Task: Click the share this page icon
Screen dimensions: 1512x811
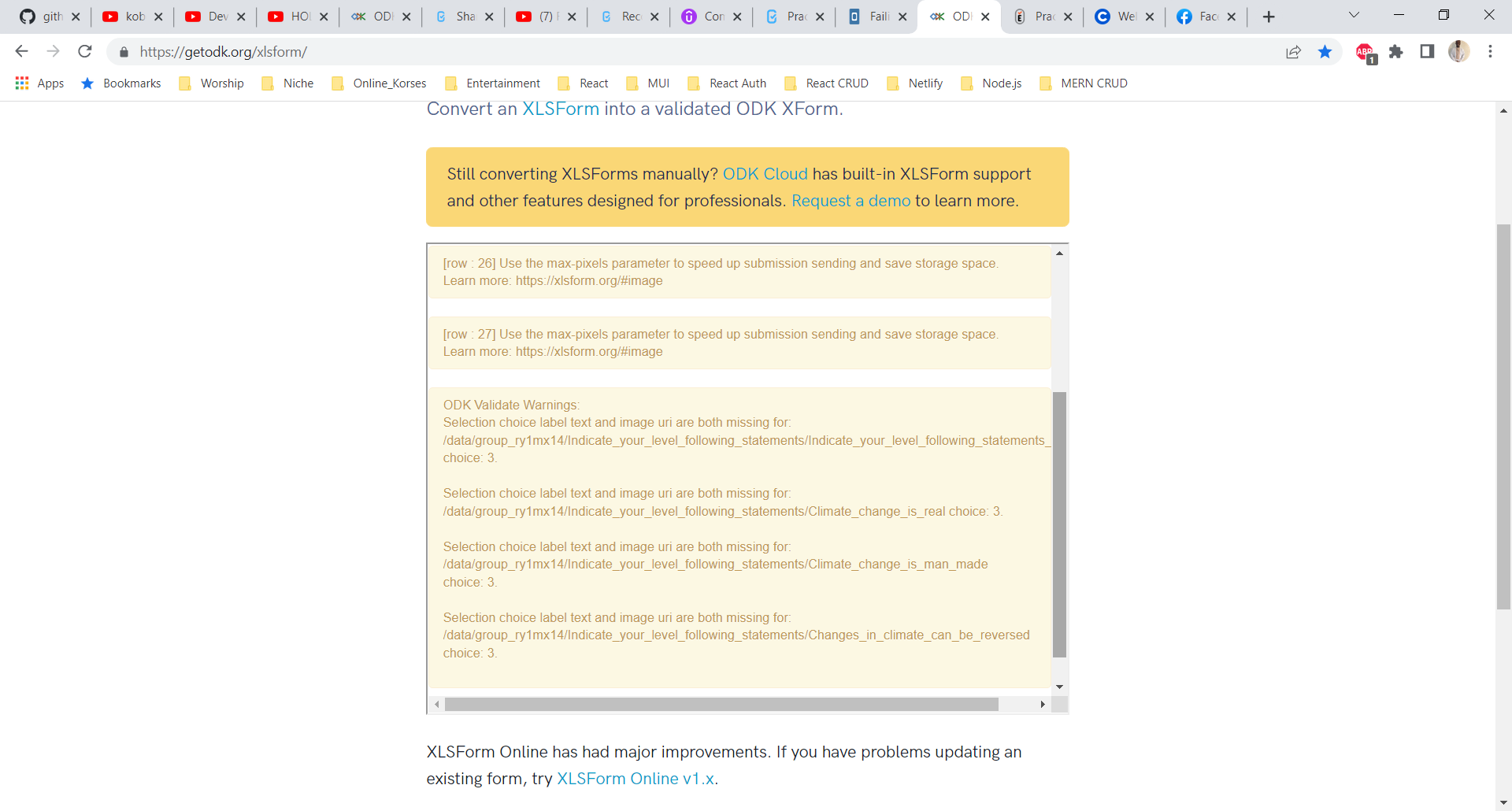Action: pyautogui.click(x=1293, y=52)
